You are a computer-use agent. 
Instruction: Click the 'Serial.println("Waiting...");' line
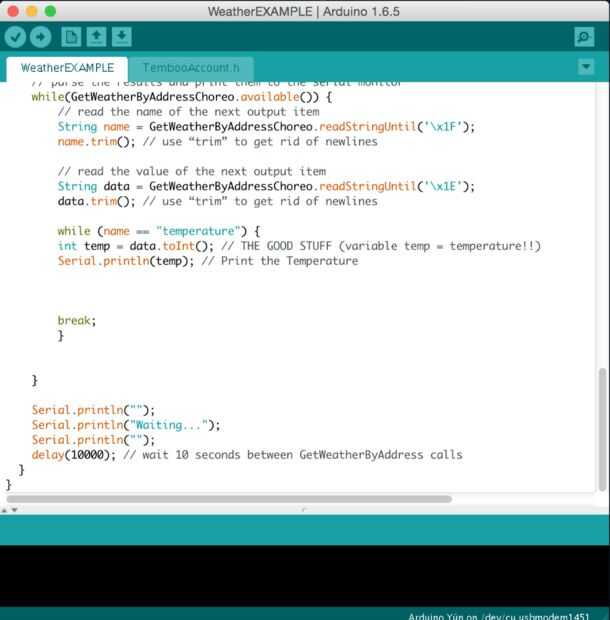pyautogui.click(x=126, y=425)
